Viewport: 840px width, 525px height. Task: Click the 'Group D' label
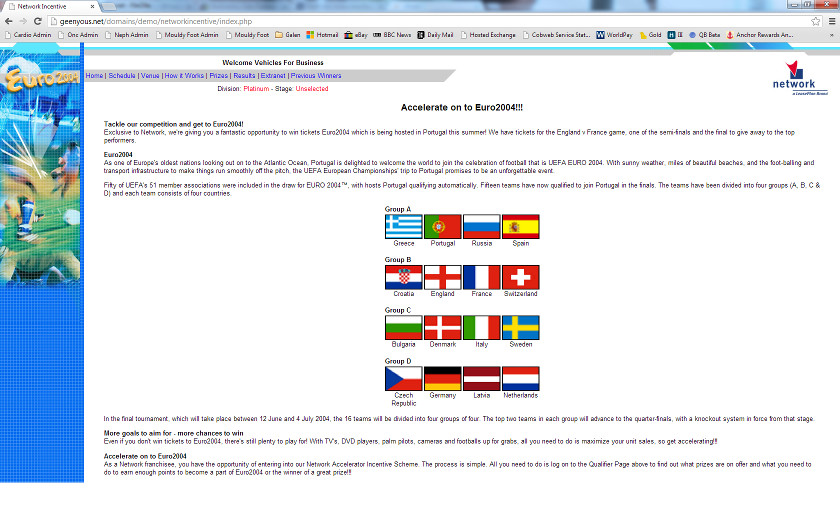pos(398,361)
